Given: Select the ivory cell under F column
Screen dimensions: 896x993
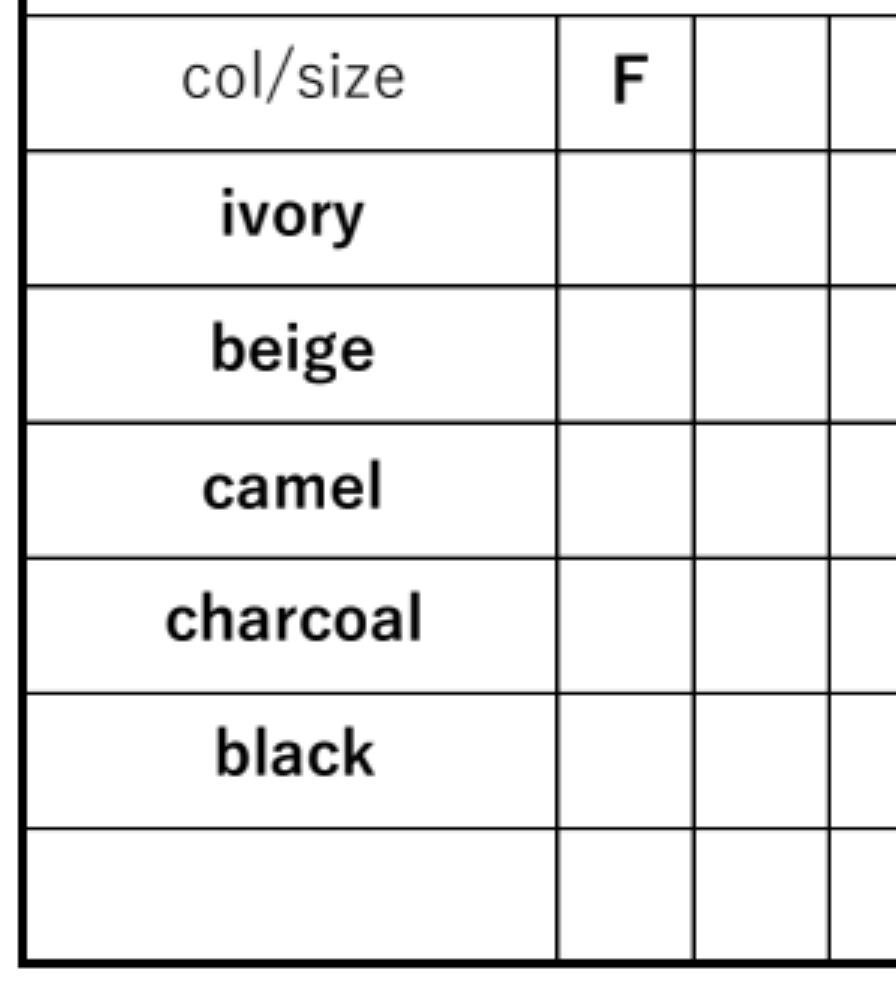Looking at the screenshot, I should coord(625,218).
